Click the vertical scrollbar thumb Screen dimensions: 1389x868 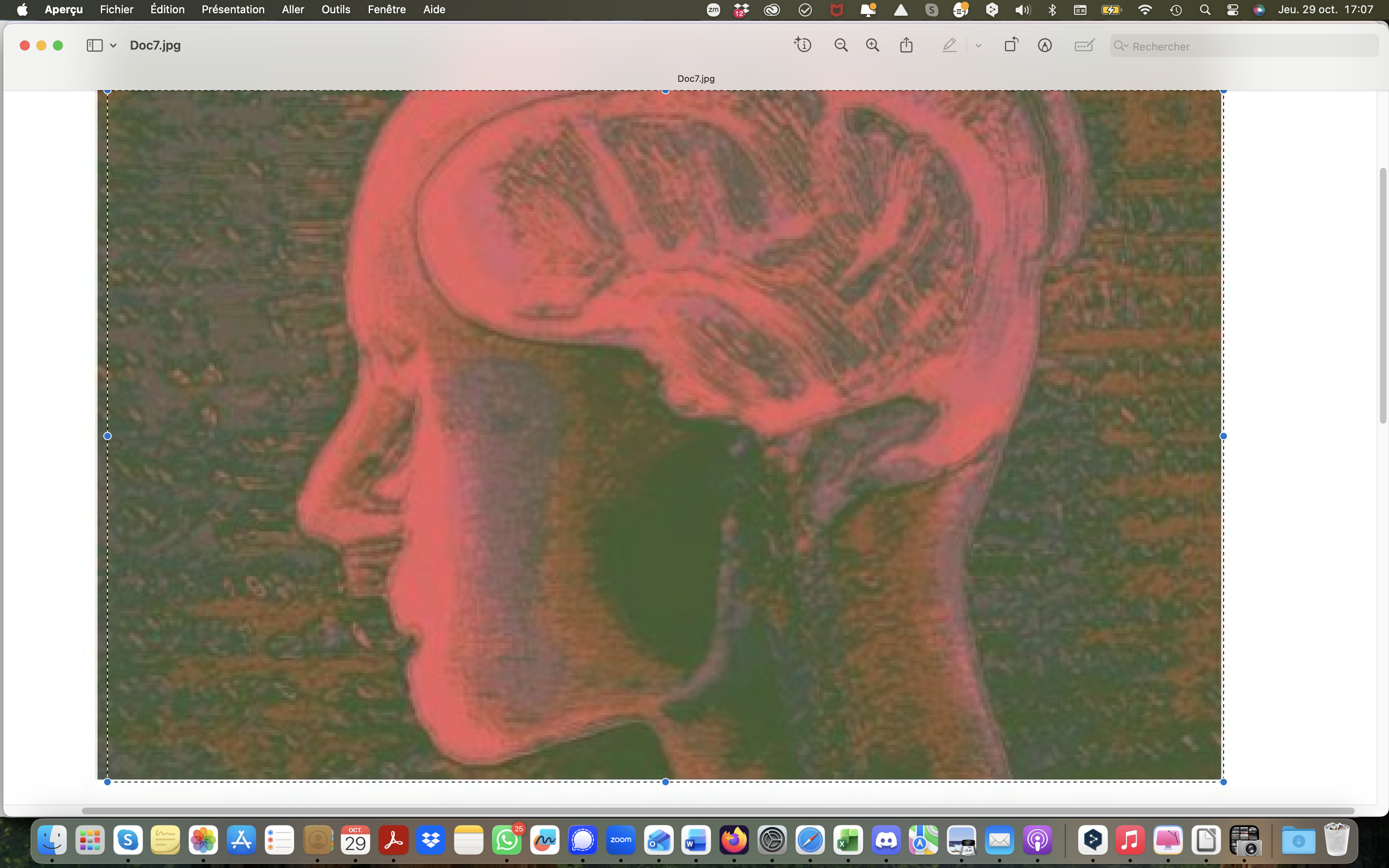[x=1383, y=296]
